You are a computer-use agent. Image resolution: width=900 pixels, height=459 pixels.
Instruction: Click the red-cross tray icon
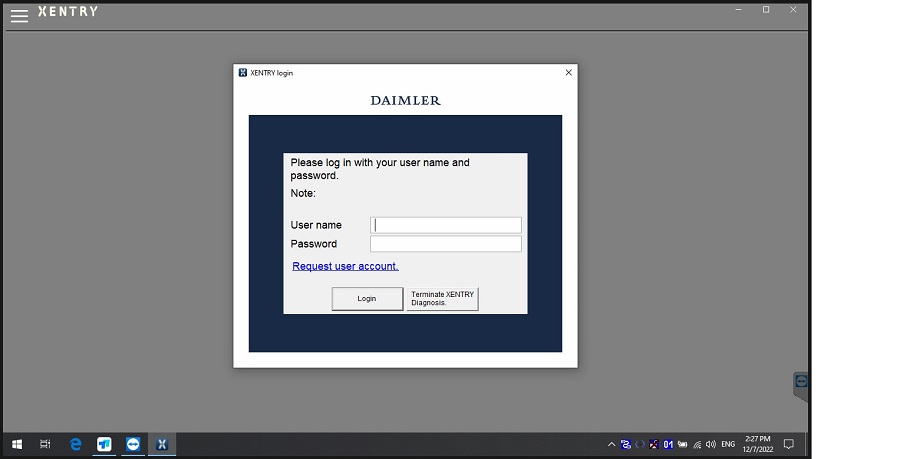(x=654, y=444)
